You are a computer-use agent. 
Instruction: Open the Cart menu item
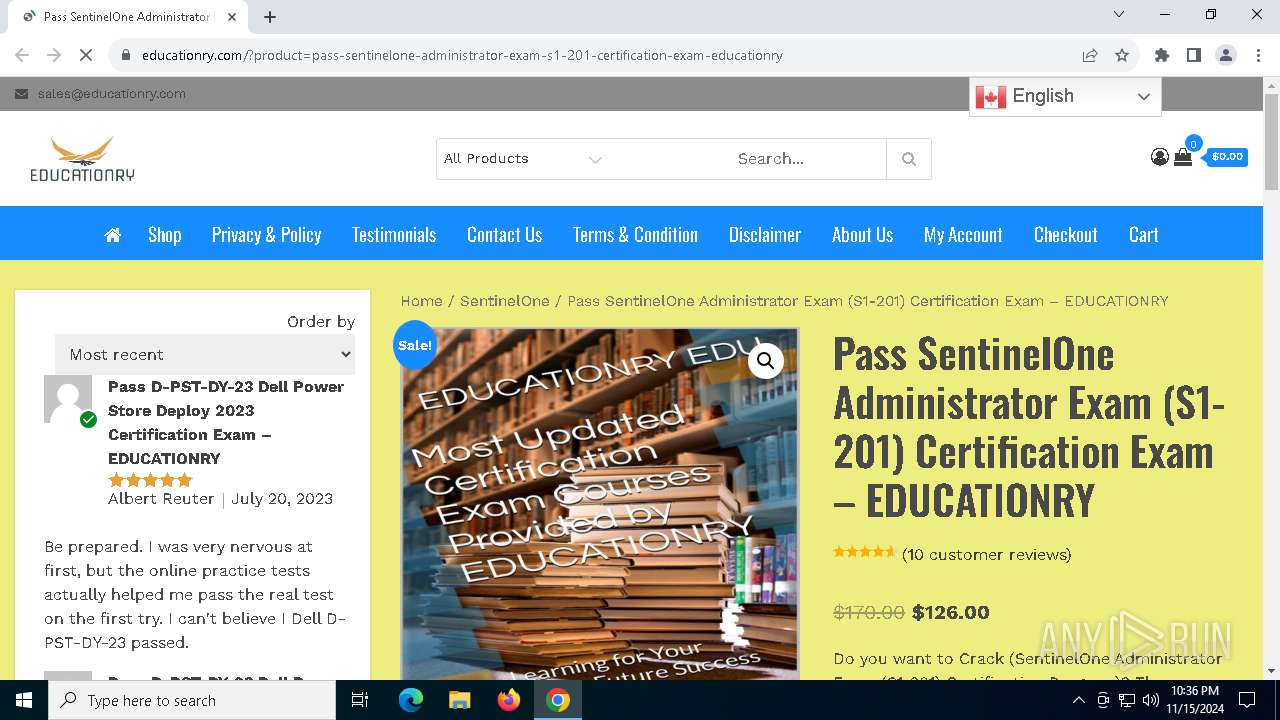click(x=1144, y=235)
